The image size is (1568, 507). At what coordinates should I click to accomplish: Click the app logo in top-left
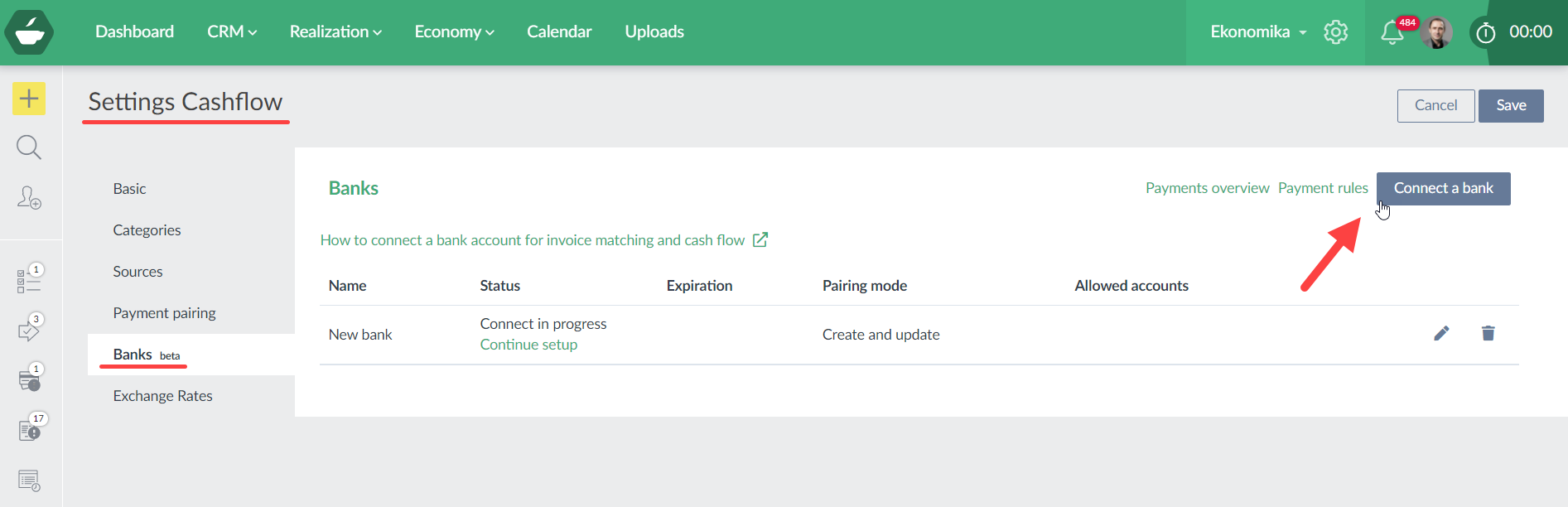29,32
